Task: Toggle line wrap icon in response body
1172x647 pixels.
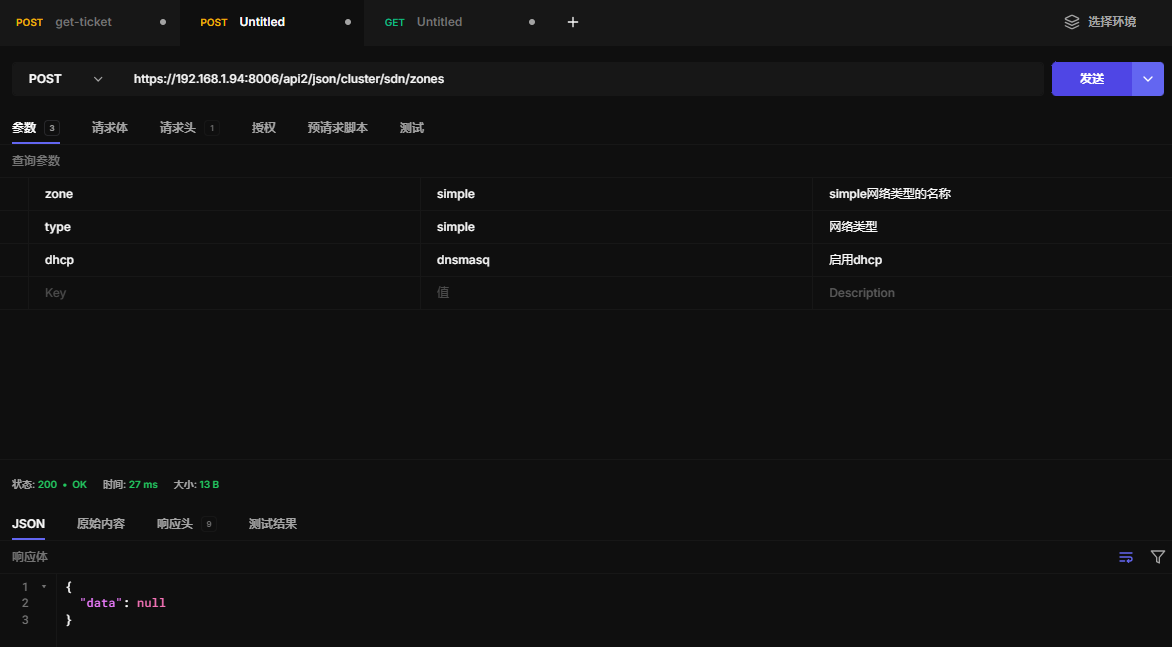Action: 1126,557
